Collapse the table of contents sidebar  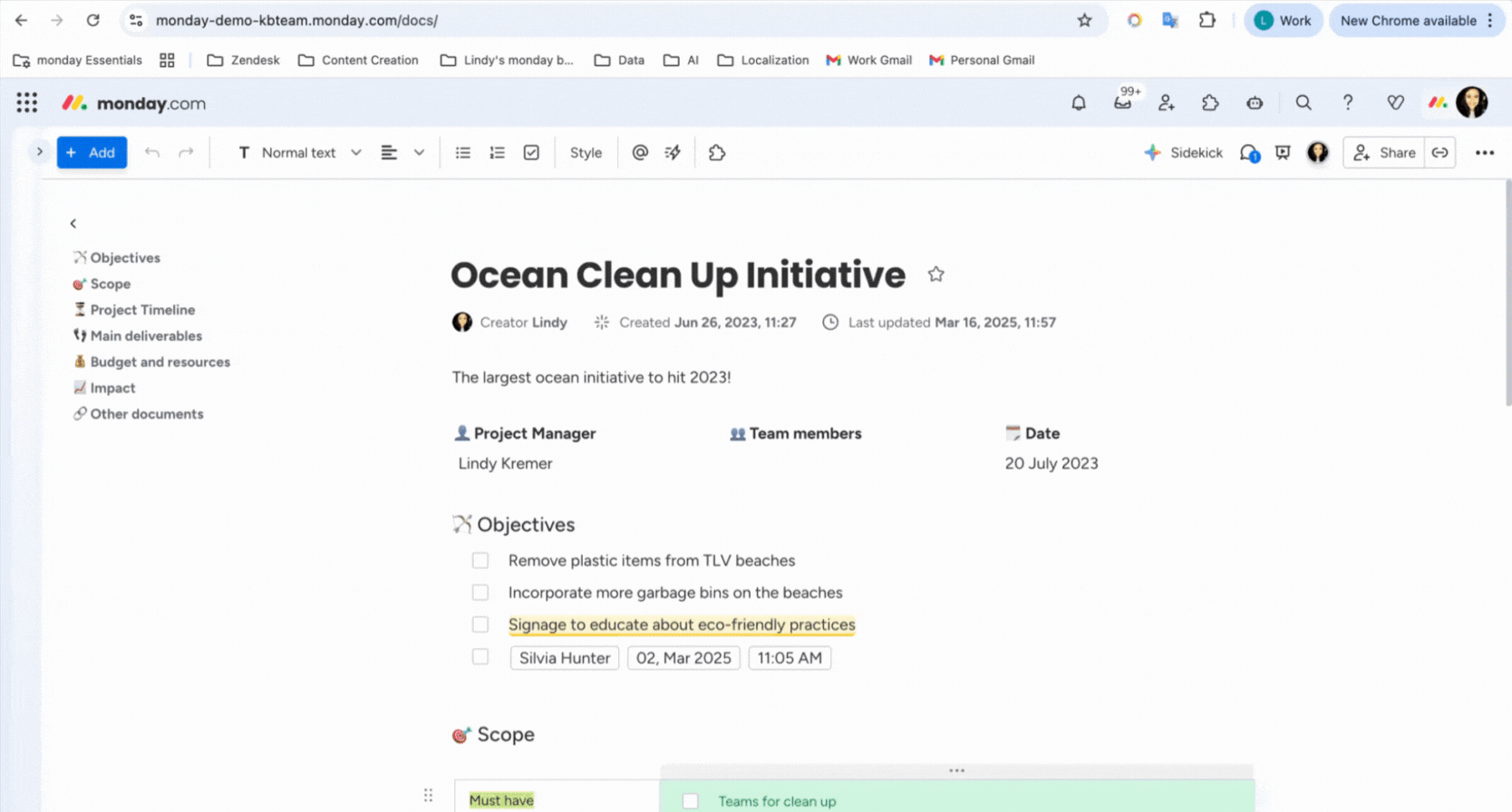tap(73, 223)
